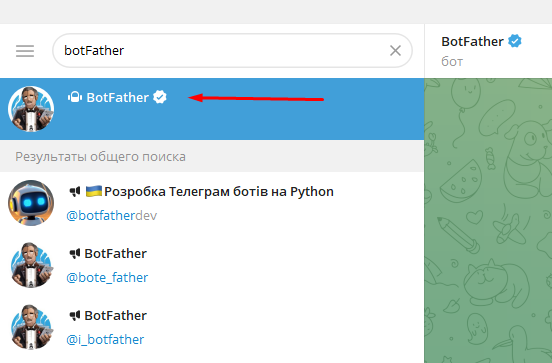Focus the search field containing botFather
This screenshot has height=363, width=552.
[x=232, y=51]
